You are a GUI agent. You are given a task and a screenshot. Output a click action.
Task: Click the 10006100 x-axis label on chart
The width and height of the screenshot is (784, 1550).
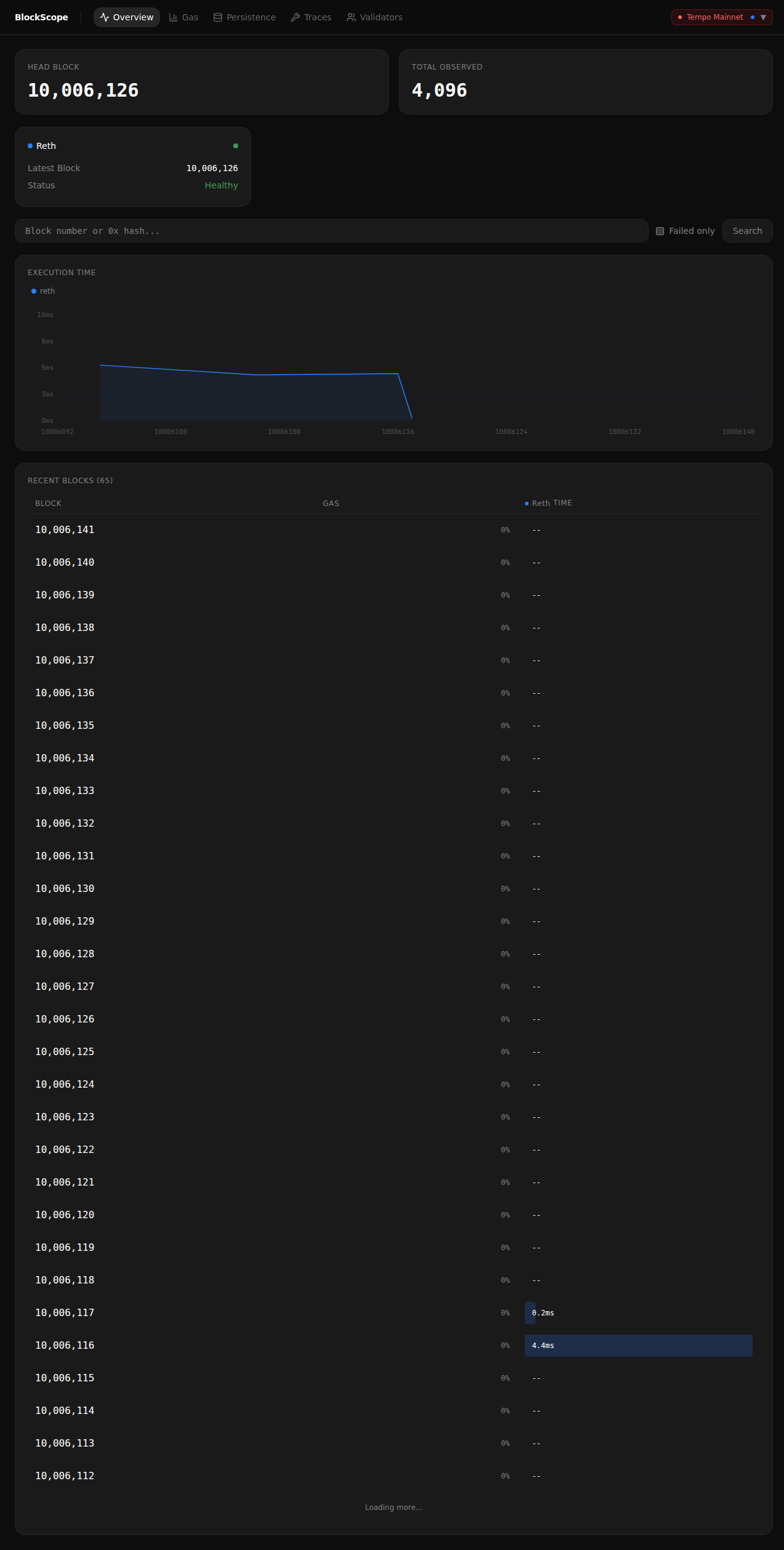pos(170,432)
